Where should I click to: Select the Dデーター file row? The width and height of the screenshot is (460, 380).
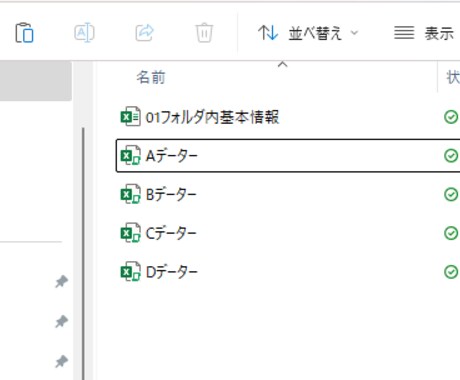coord(288,272)
